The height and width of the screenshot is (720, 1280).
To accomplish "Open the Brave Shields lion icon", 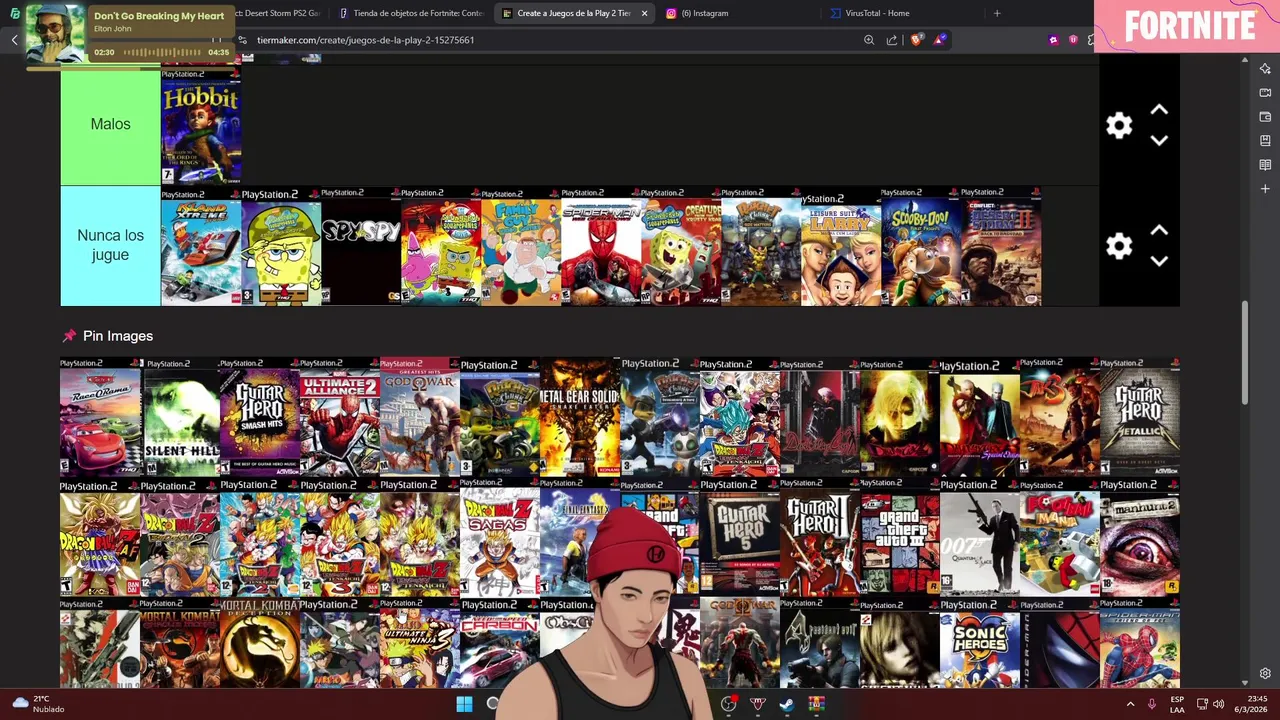I will pyautogui.click(x=916, y=40).
